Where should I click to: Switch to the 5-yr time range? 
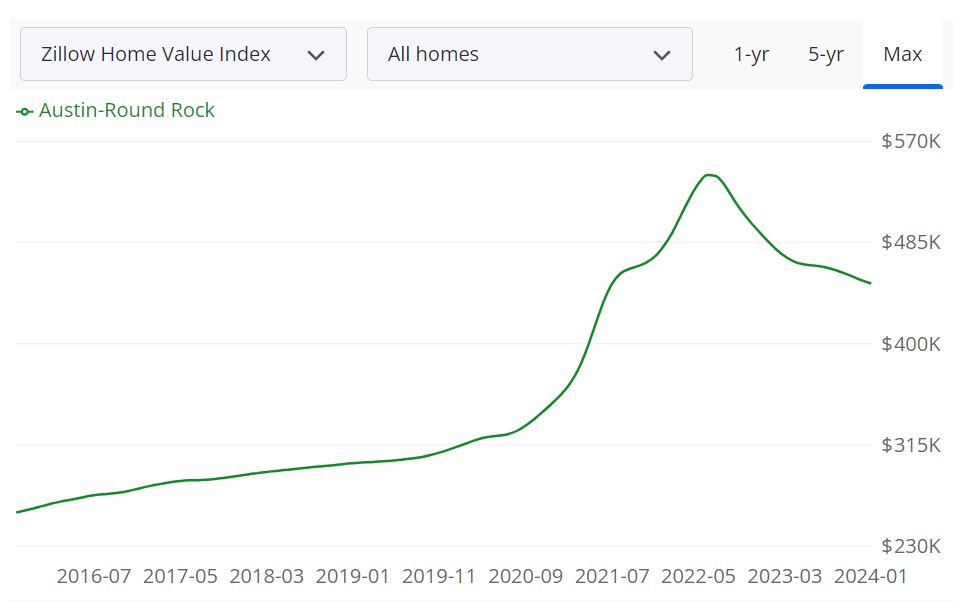point(825,55)
